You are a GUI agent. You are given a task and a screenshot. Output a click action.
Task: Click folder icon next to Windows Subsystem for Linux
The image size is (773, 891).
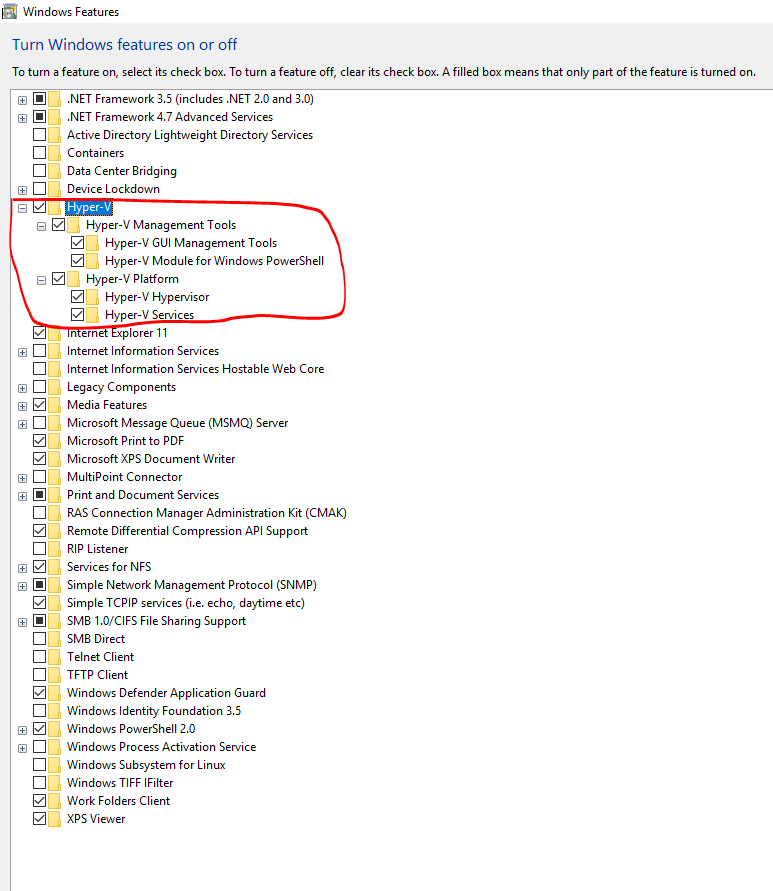pos(55,765)
